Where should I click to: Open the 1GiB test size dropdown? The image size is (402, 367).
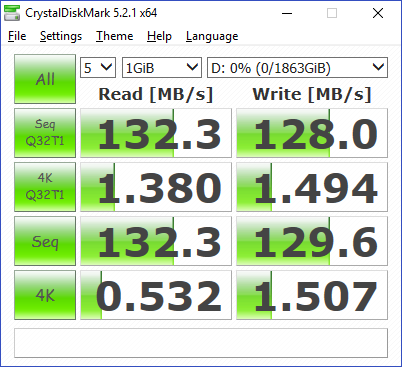[162, 68]
